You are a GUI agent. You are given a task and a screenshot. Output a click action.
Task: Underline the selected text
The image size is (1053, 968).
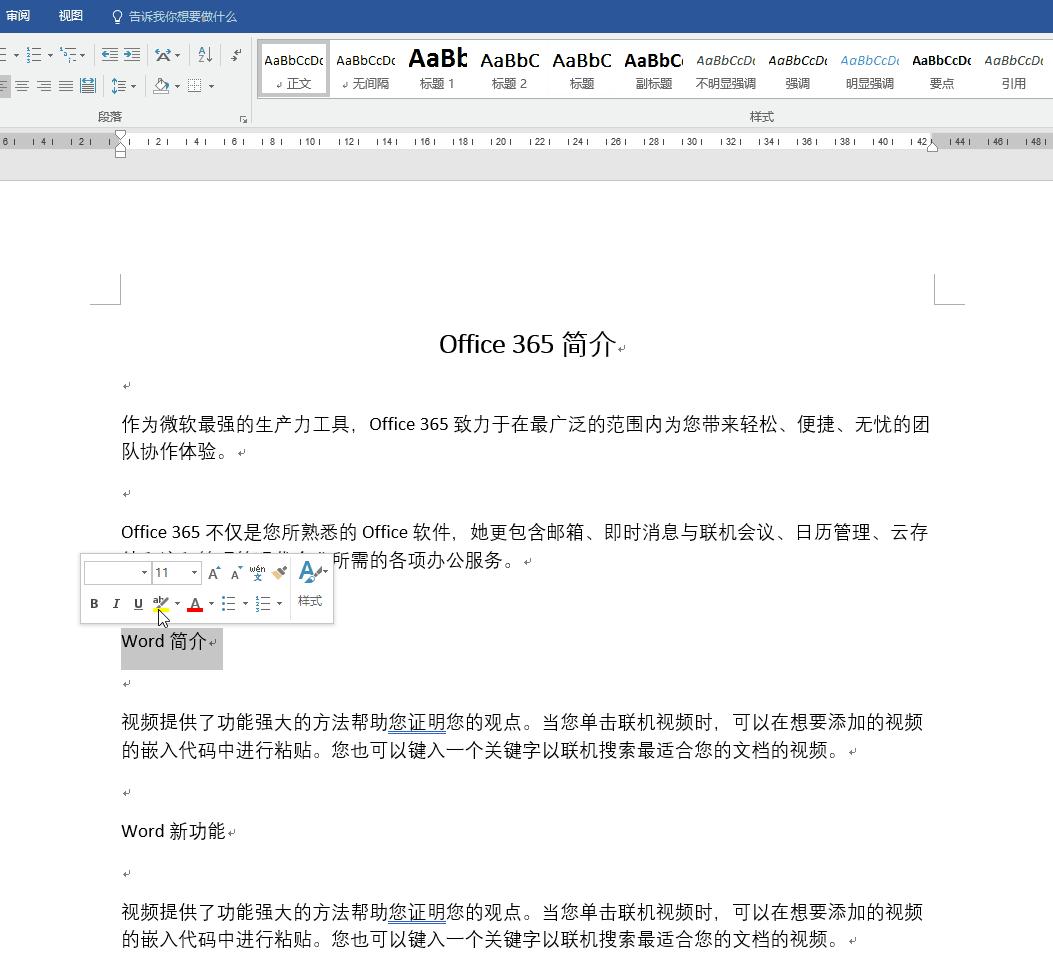(138, 603)
